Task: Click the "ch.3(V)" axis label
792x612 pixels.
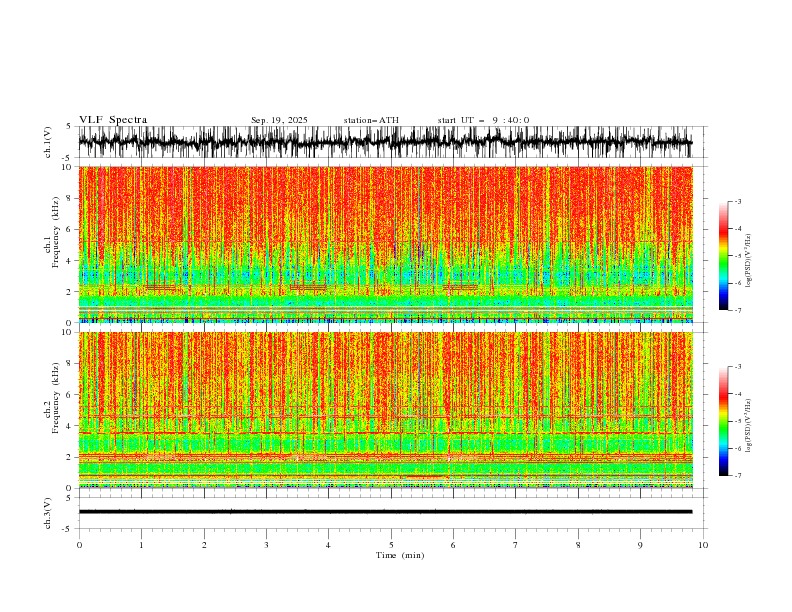Action: (x=48, y=513)
